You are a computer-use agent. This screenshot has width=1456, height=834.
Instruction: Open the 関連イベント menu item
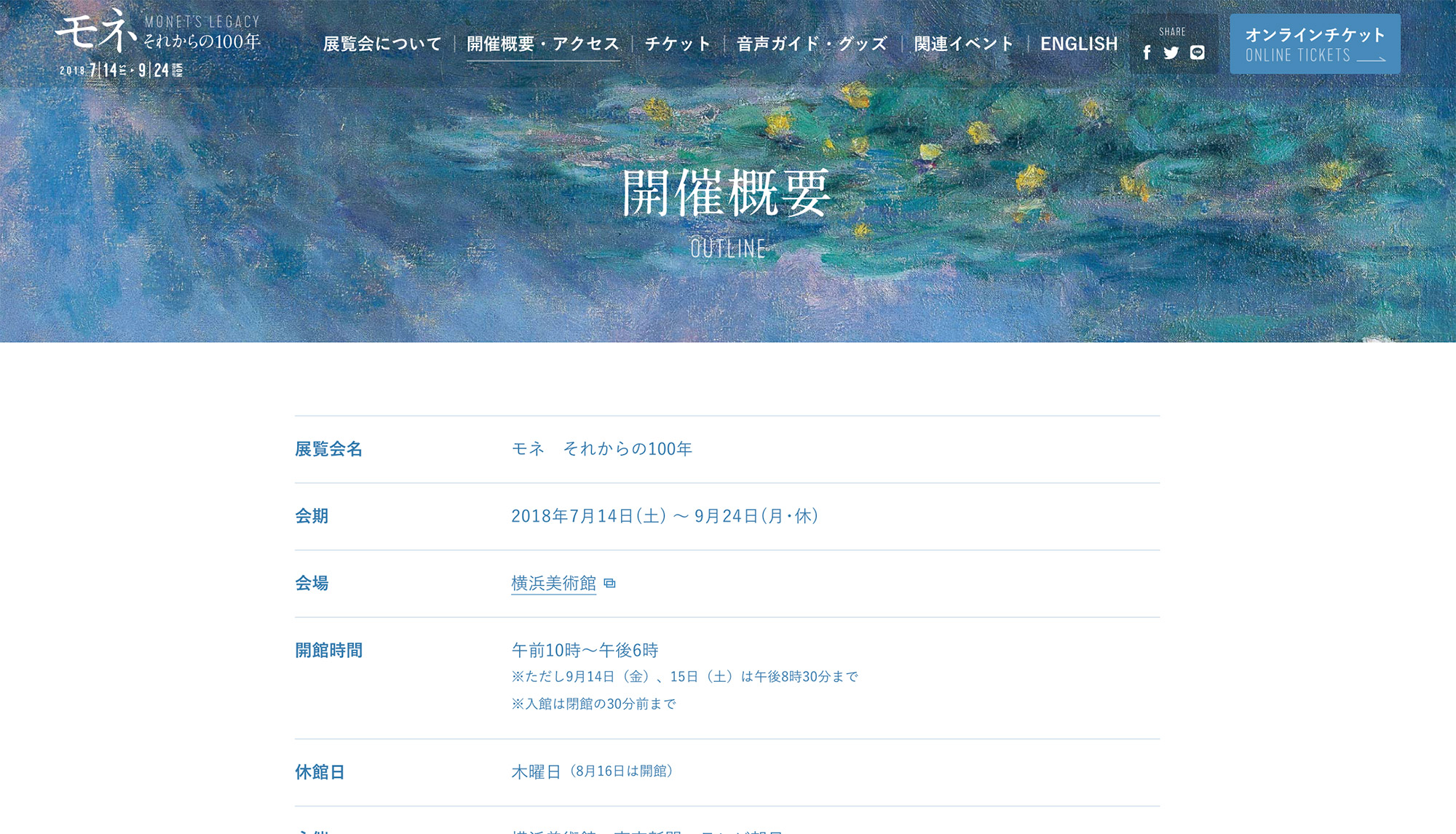[964, 44]
